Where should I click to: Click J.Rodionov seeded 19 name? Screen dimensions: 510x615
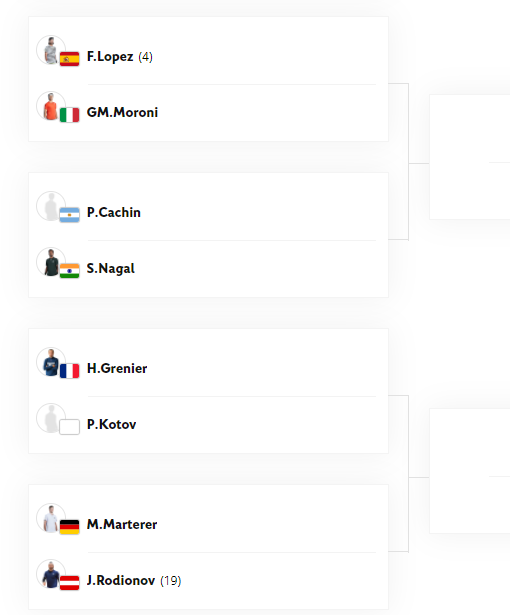point(121,580)
